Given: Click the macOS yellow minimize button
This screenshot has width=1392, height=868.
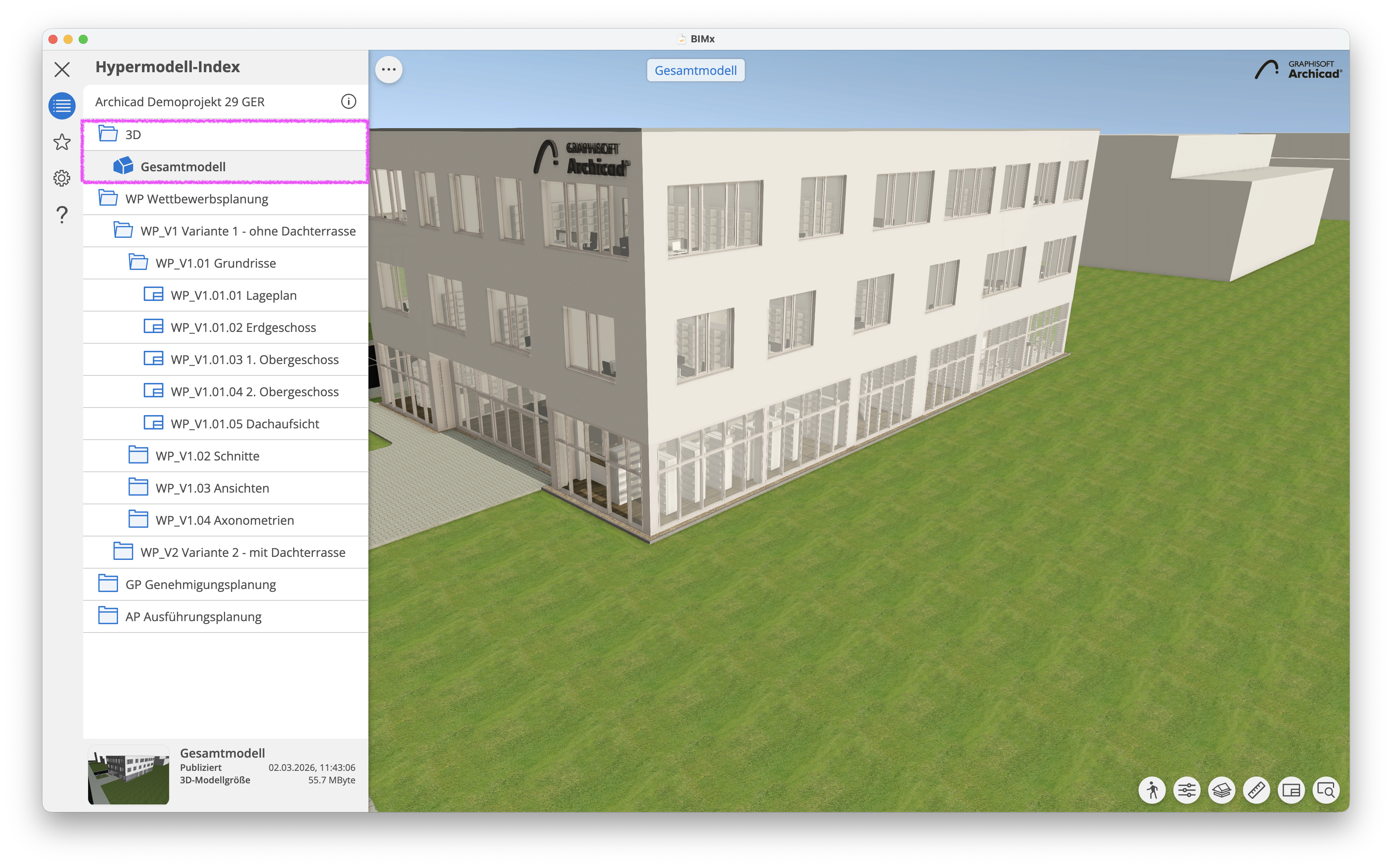Looking at the screenshot, I should (68, 39).
